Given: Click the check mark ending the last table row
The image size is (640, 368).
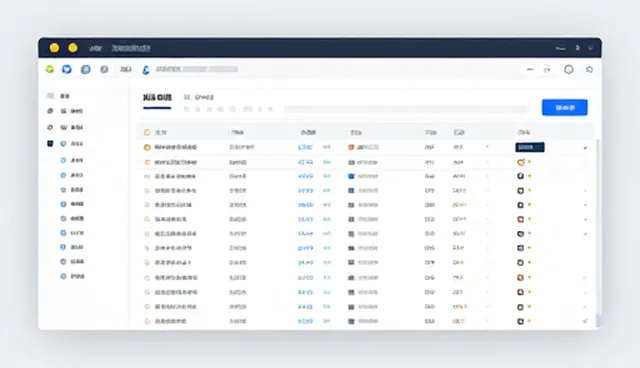Looking at the screenshot, I should 585,321.
